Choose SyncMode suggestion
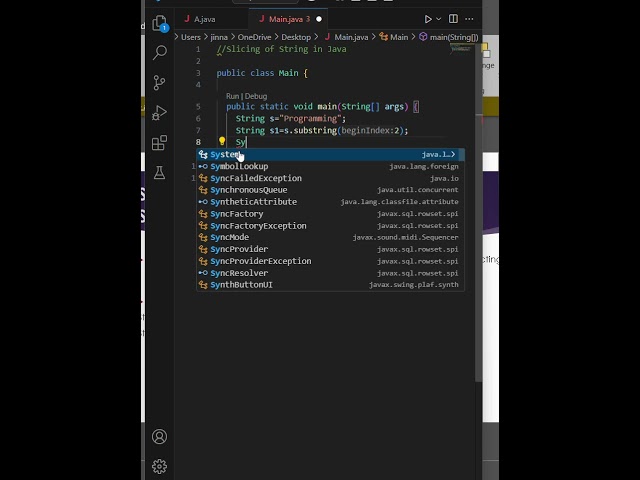The height and width of the screenshot is (480, 640). (330, 237)
